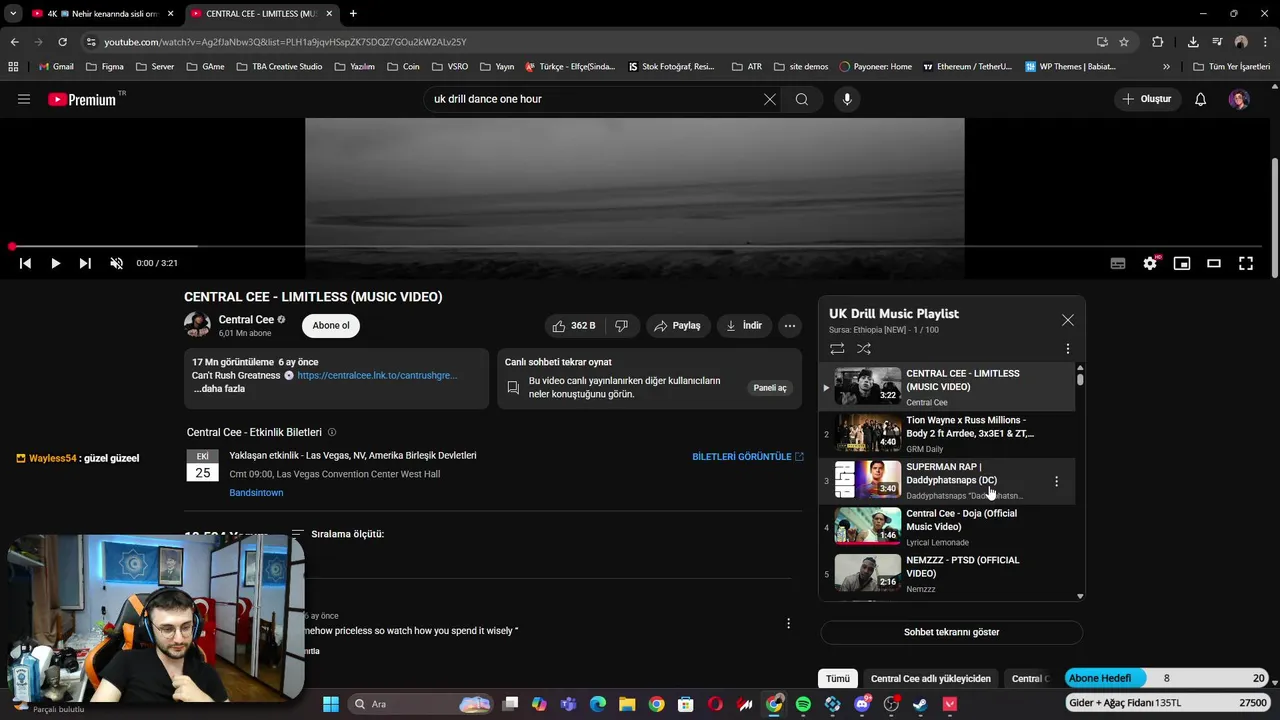Open centralcee.lnk.to description link
1280x720 pixels.
pyautogui.click(x=377, y=375)
